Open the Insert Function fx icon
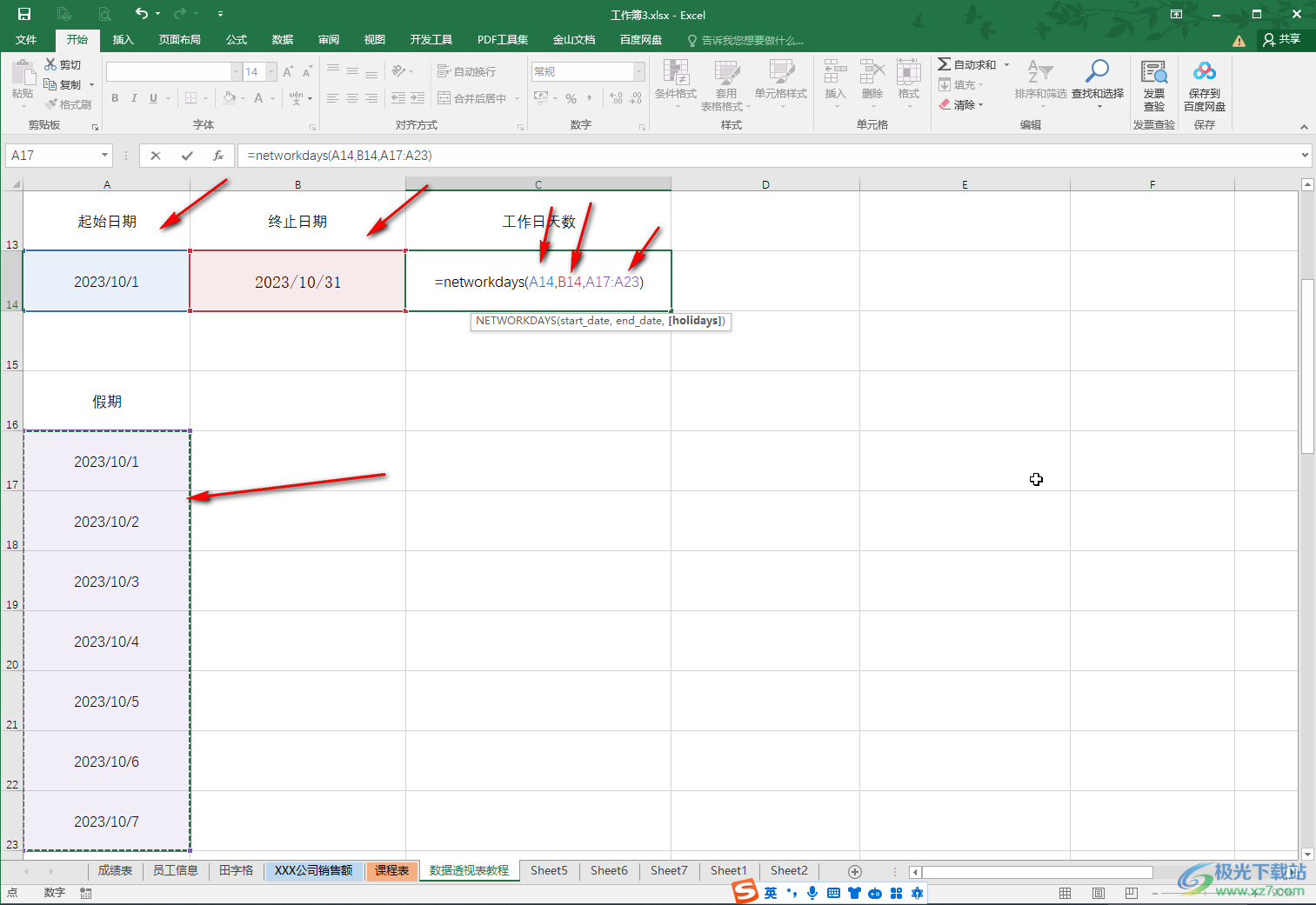Viewport: 1316px width, 905px height. pos(218,156)
